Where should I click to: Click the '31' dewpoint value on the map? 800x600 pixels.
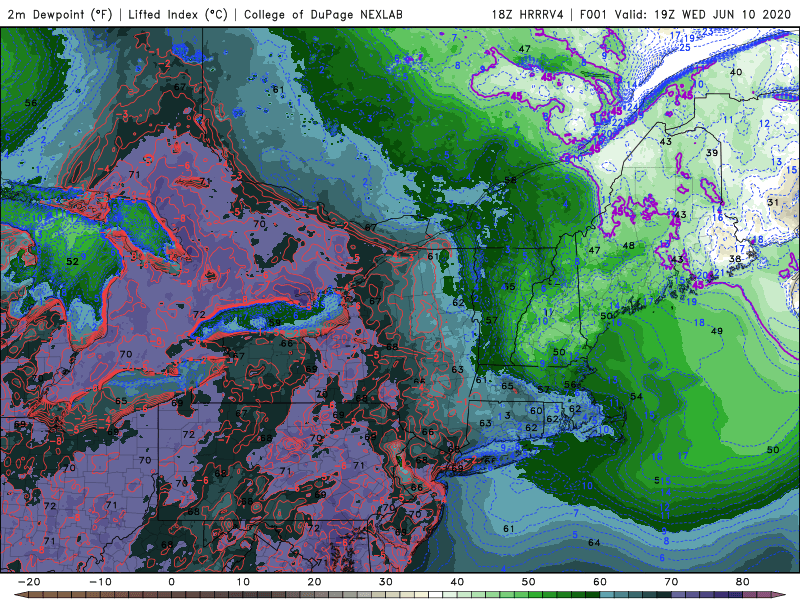[773, 202]
